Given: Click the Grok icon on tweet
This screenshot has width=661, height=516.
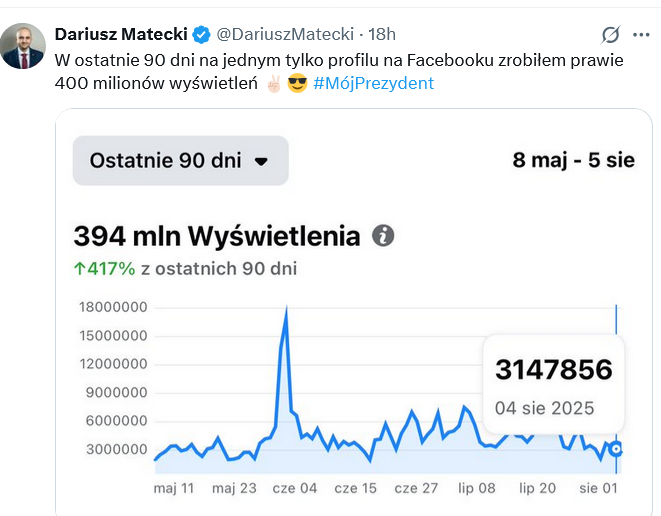Looking at the screenshot, I should pyautogui.click(x=610, y=36).
